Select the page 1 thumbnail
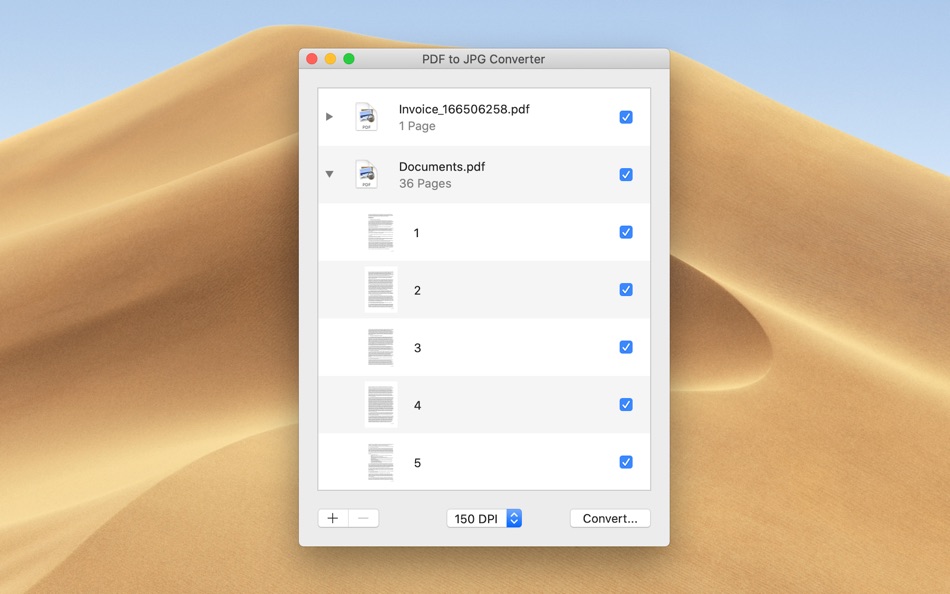Image resolution: width=950 pixels, height=594 pixels. pos(380,232)
